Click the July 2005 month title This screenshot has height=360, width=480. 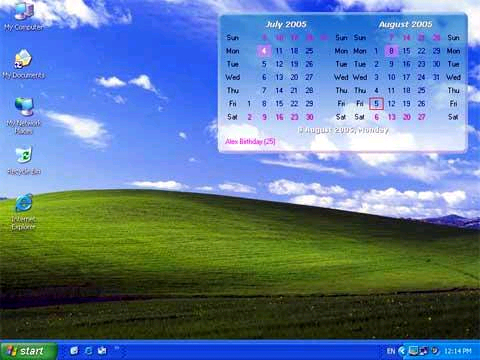point(286,24)
